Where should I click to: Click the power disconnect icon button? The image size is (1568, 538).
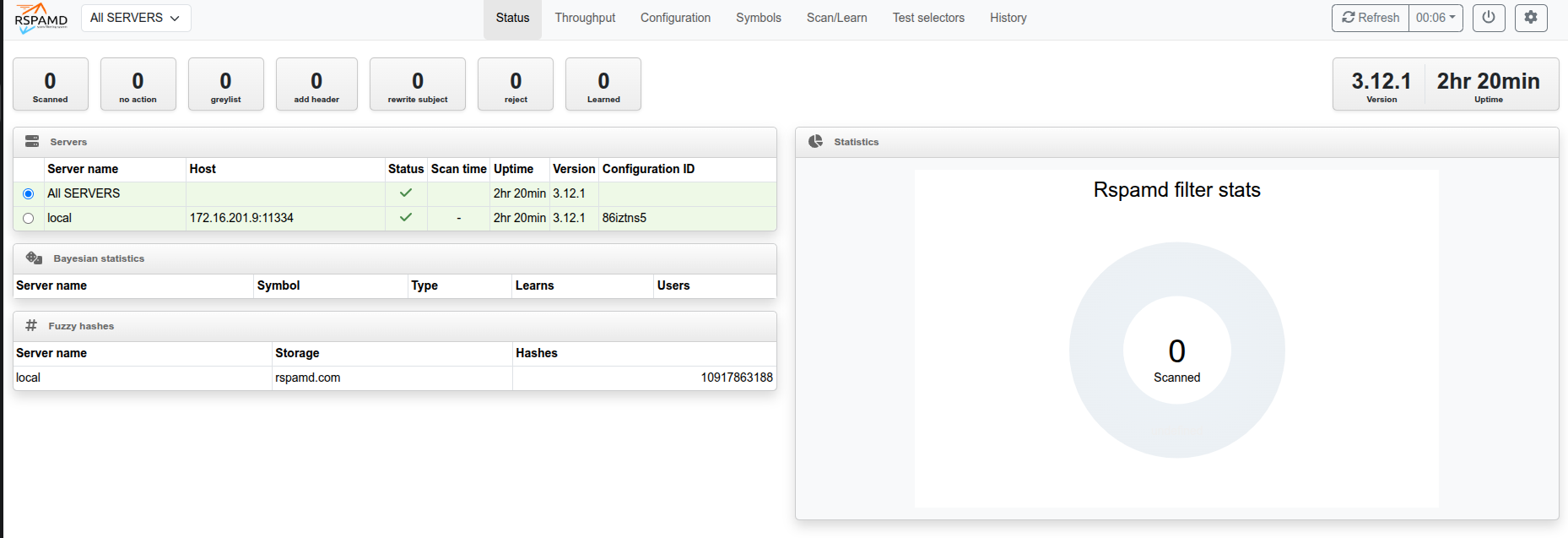pos(1489,18)
